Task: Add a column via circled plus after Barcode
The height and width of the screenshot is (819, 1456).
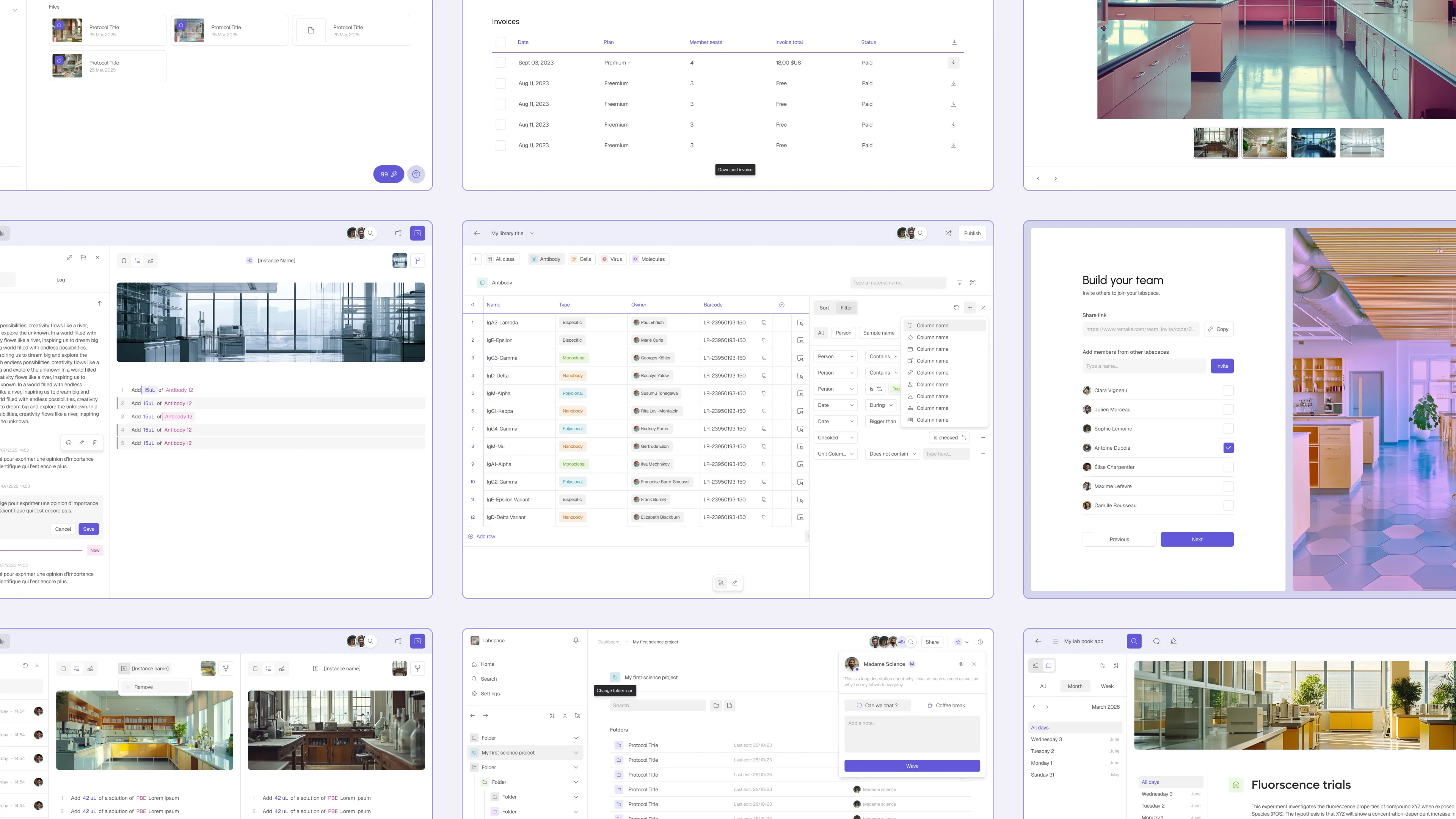Action: 782,304
